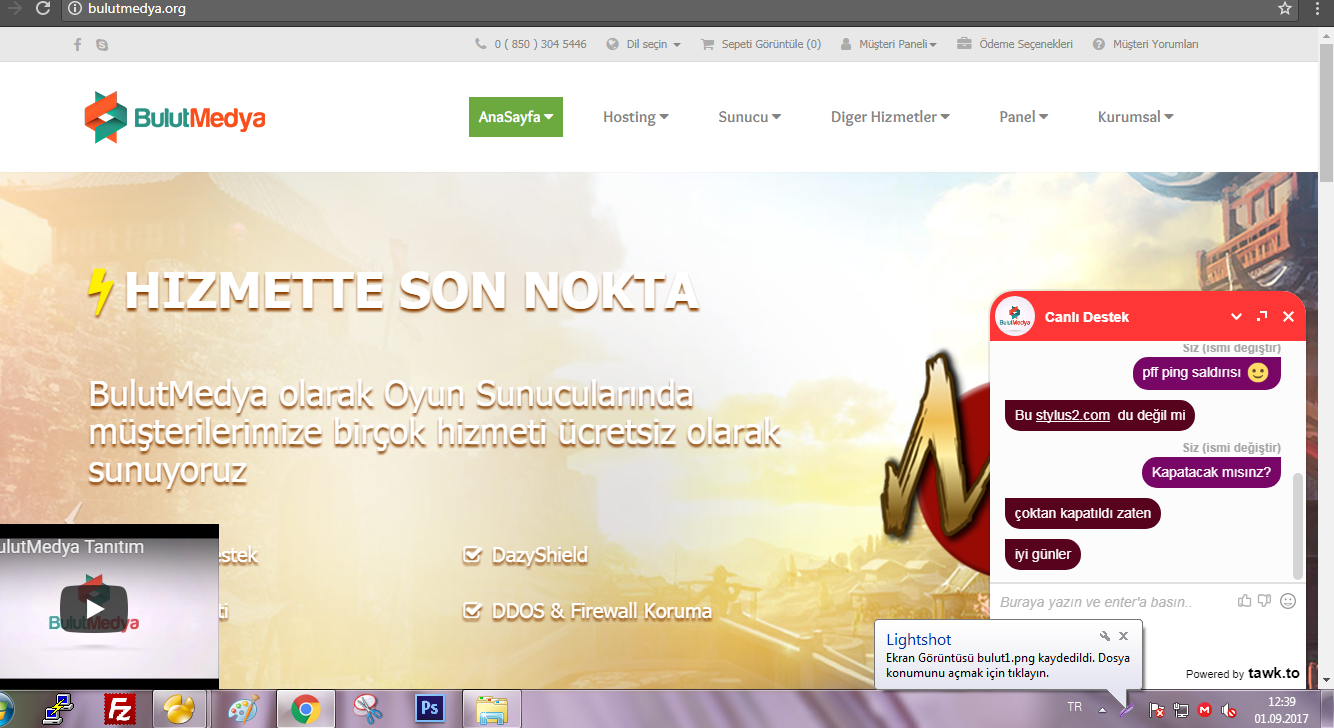The image size is (1334, 728).
Task: Show hidden tray icons arrow
Action: click(1102, 710)
